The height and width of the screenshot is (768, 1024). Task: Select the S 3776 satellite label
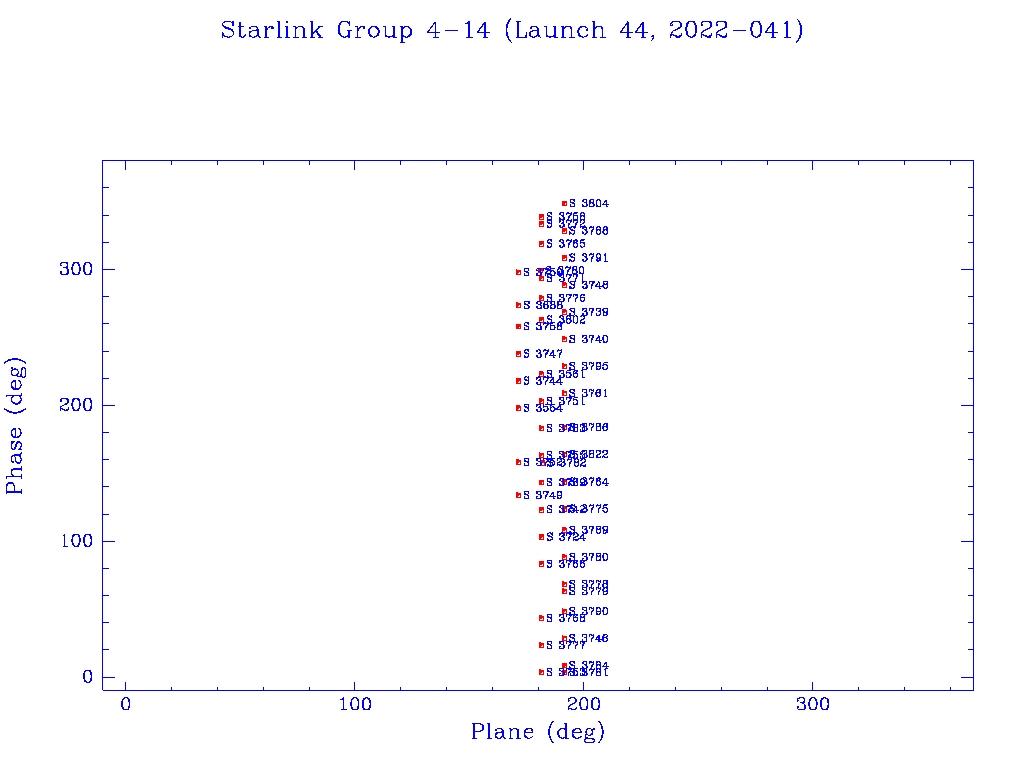(566, 298)
